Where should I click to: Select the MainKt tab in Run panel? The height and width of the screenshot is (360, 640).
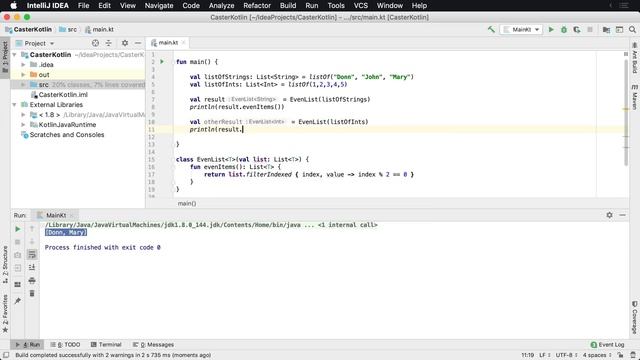pyautogui.click(x=56, y=215)
